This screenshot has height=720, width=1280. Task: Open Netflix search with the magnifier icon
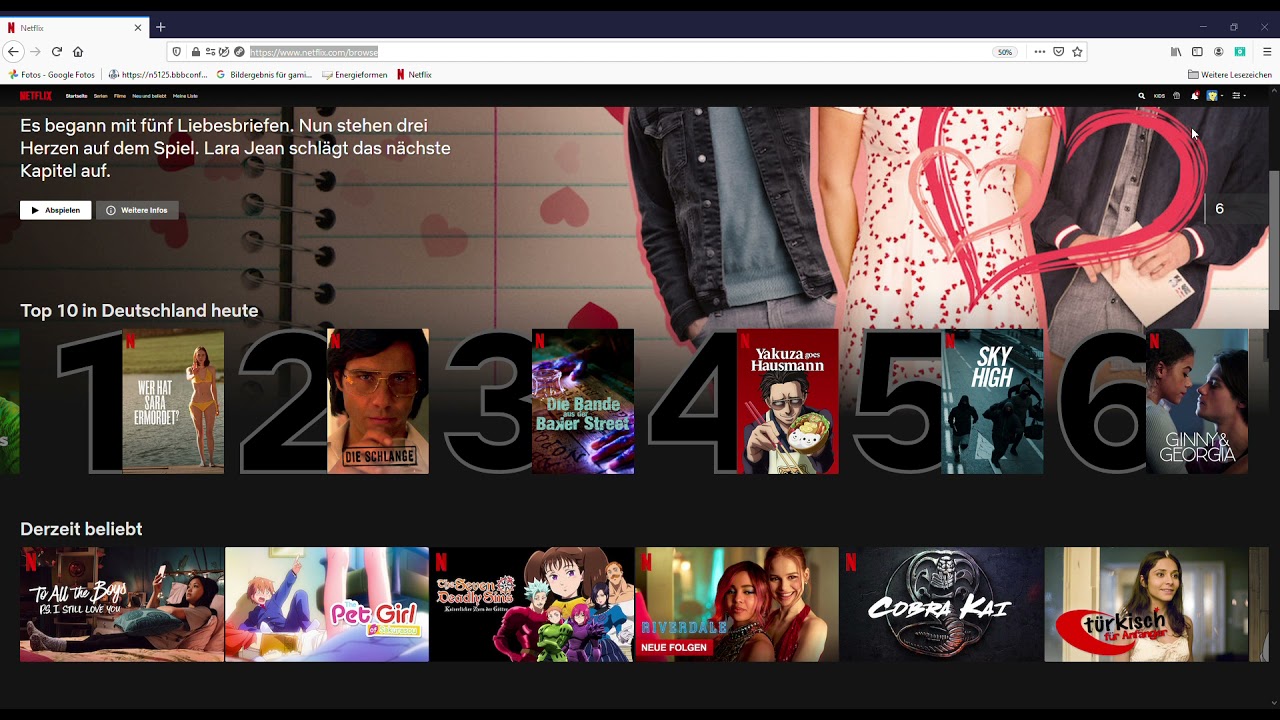tap(1141, 96)
